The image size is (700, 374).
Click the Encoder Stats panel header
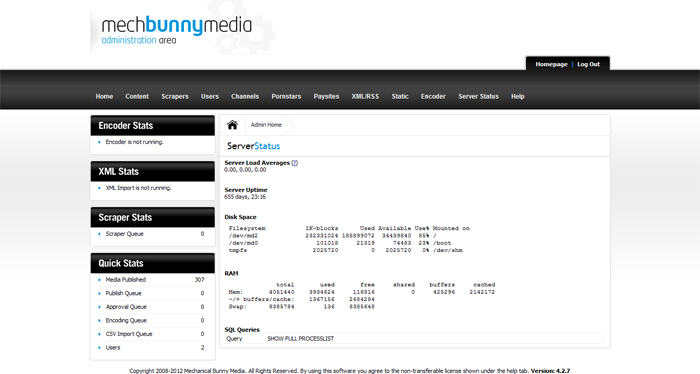153,126
